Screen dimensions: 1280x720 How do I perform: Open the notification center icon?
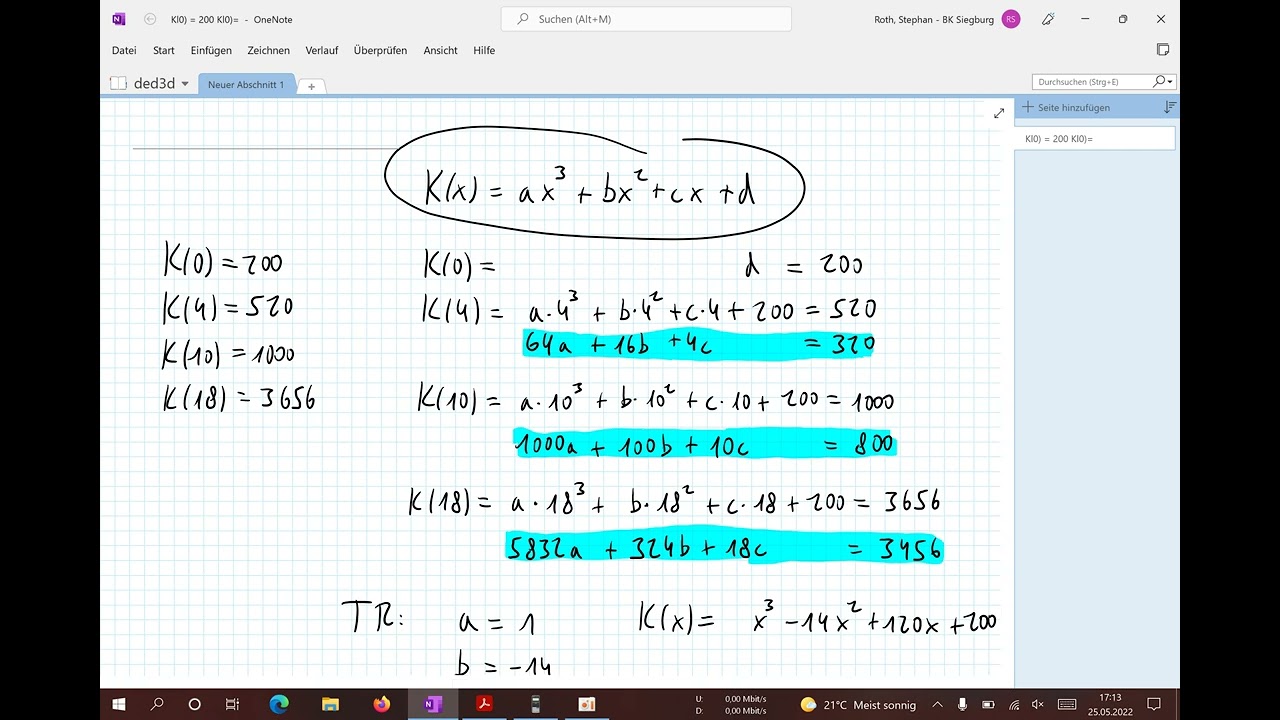[1155, 704]
